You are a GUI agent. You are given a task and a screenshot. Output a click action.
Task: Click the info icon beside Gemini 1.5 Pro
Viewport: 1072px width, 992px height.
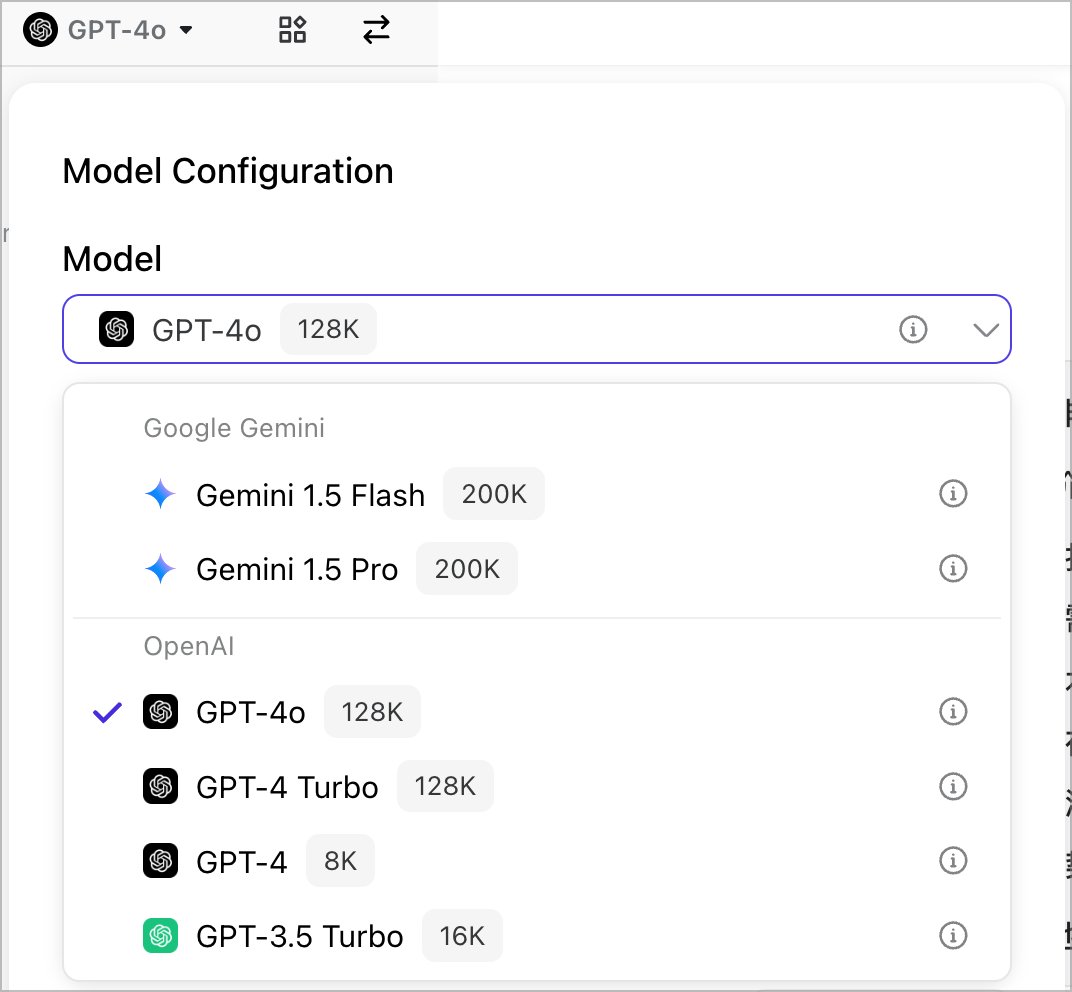(x=953, y=569)
